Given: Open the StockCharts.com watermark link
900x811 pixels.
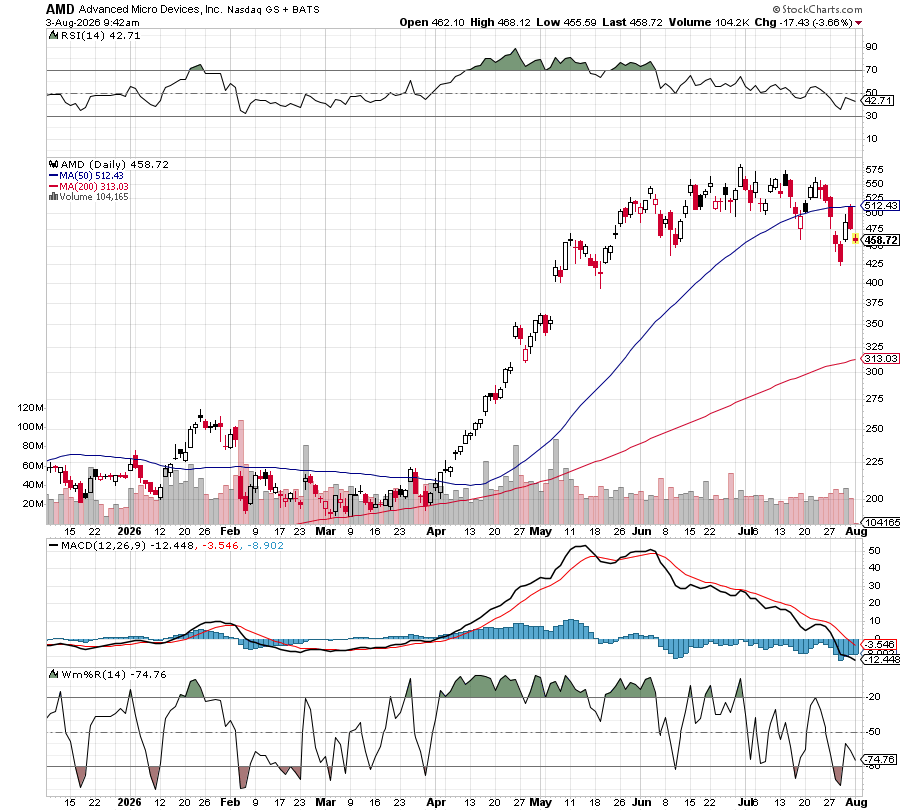Looking at the screenshot, I should click(821, 9).
